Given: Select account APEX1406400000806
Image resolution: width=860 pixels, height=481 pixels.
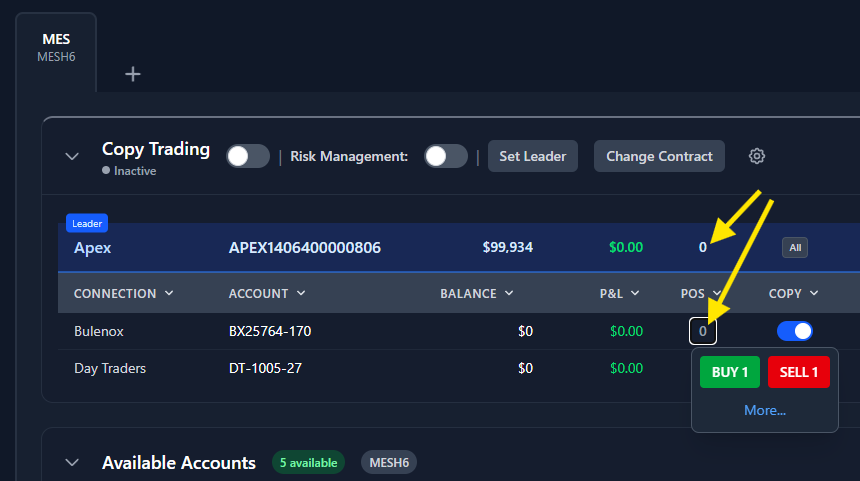Looking at the screenshot, I should point(304,248).
